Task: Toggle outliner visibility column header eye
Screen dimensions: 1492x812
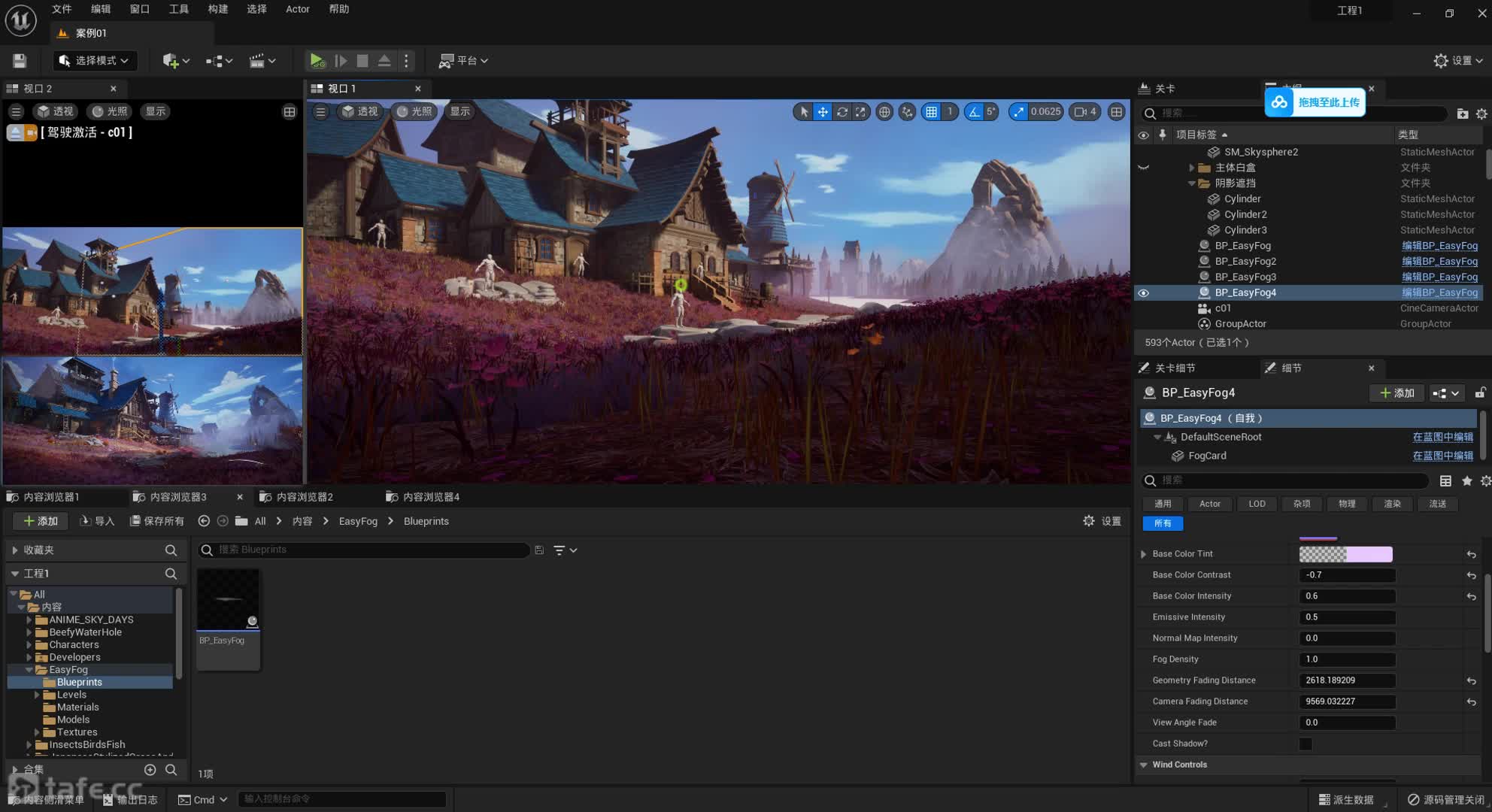Action: (x=1143, y=135)
